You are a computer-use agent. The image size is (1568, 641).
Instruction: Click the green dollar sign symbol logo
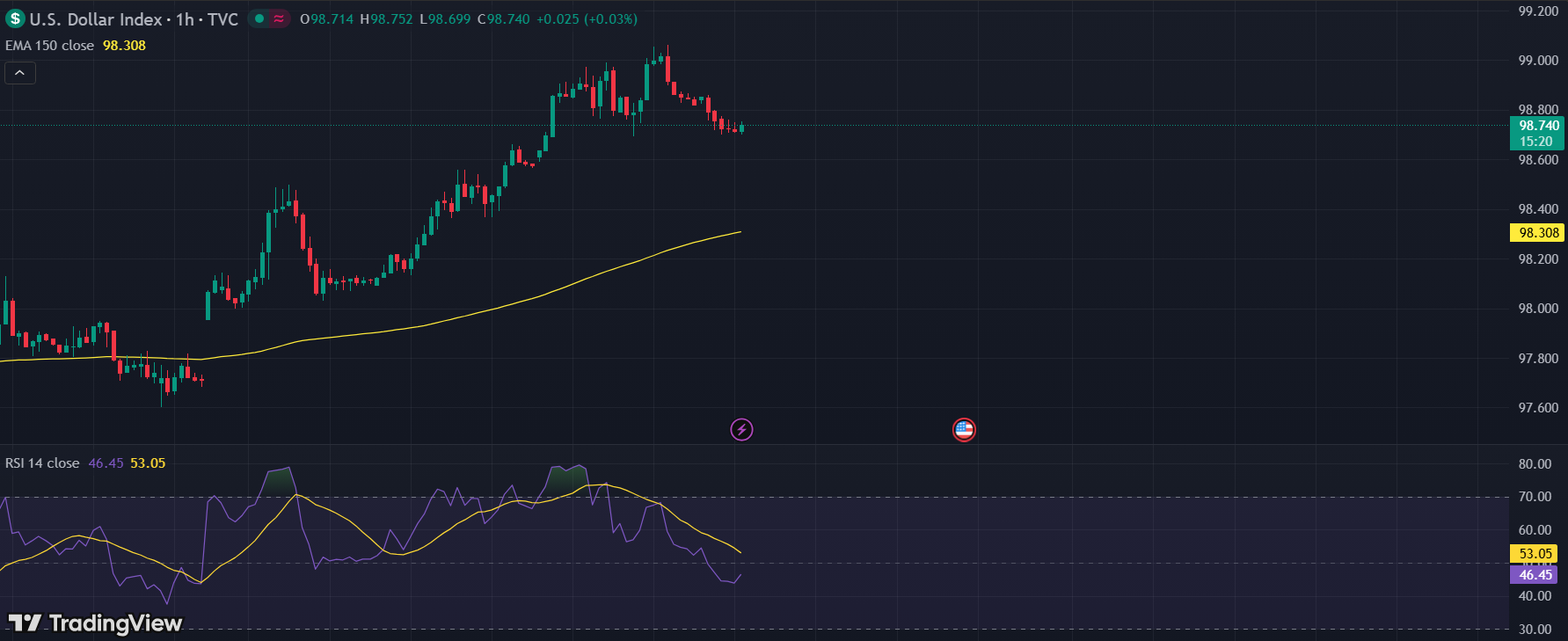[x=15, y=18]
